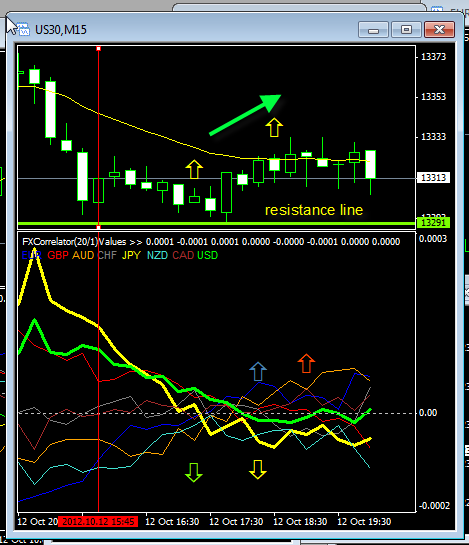This screenshot has height=545, width=469.
Task: Select the yellow up arrow near 13313
Action: (194, 169)
